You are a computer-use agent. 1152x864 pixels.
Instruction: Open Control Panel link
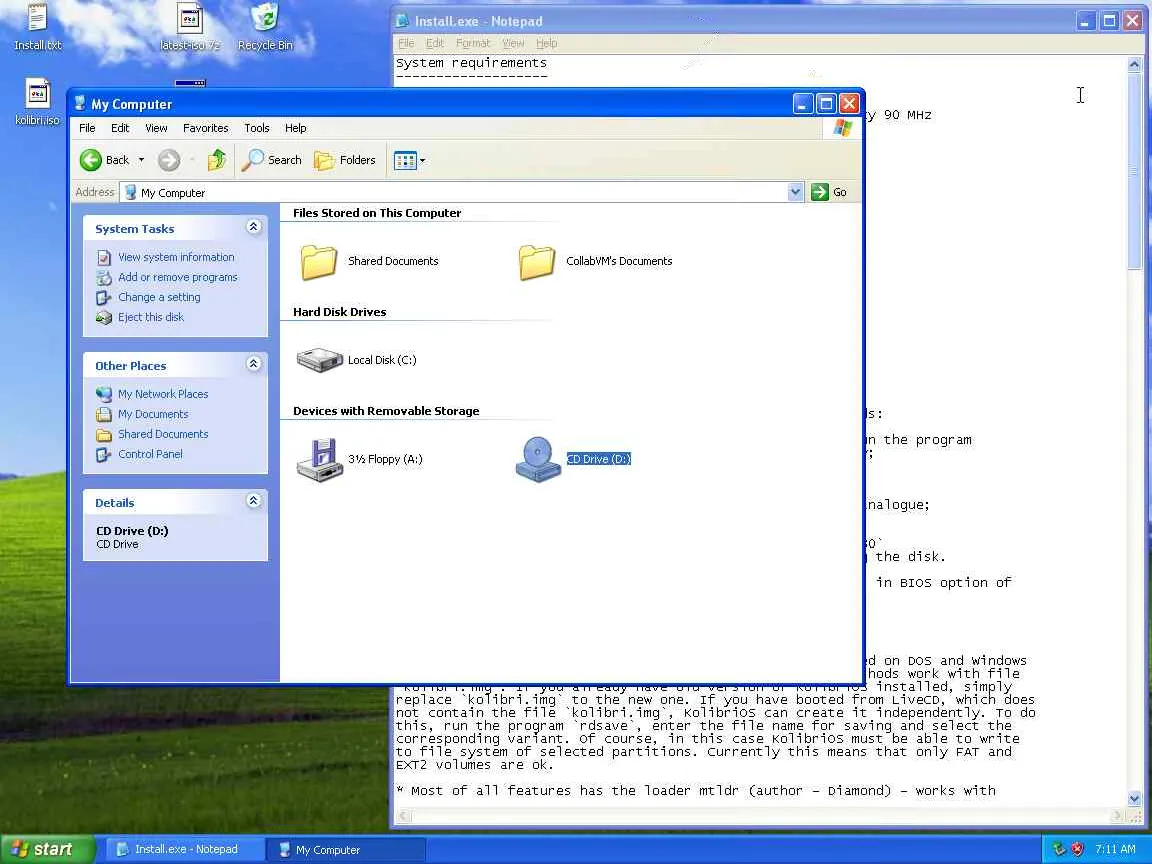pos(150,453)
